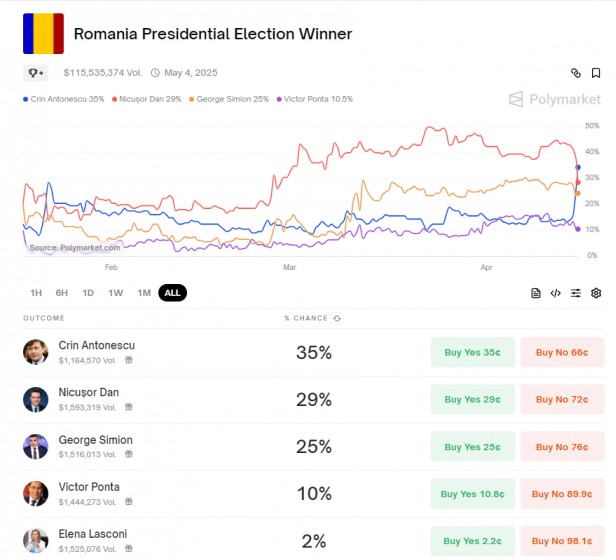Open the chart filter sliders icon
616x560 pixels.
coord(576,293)
